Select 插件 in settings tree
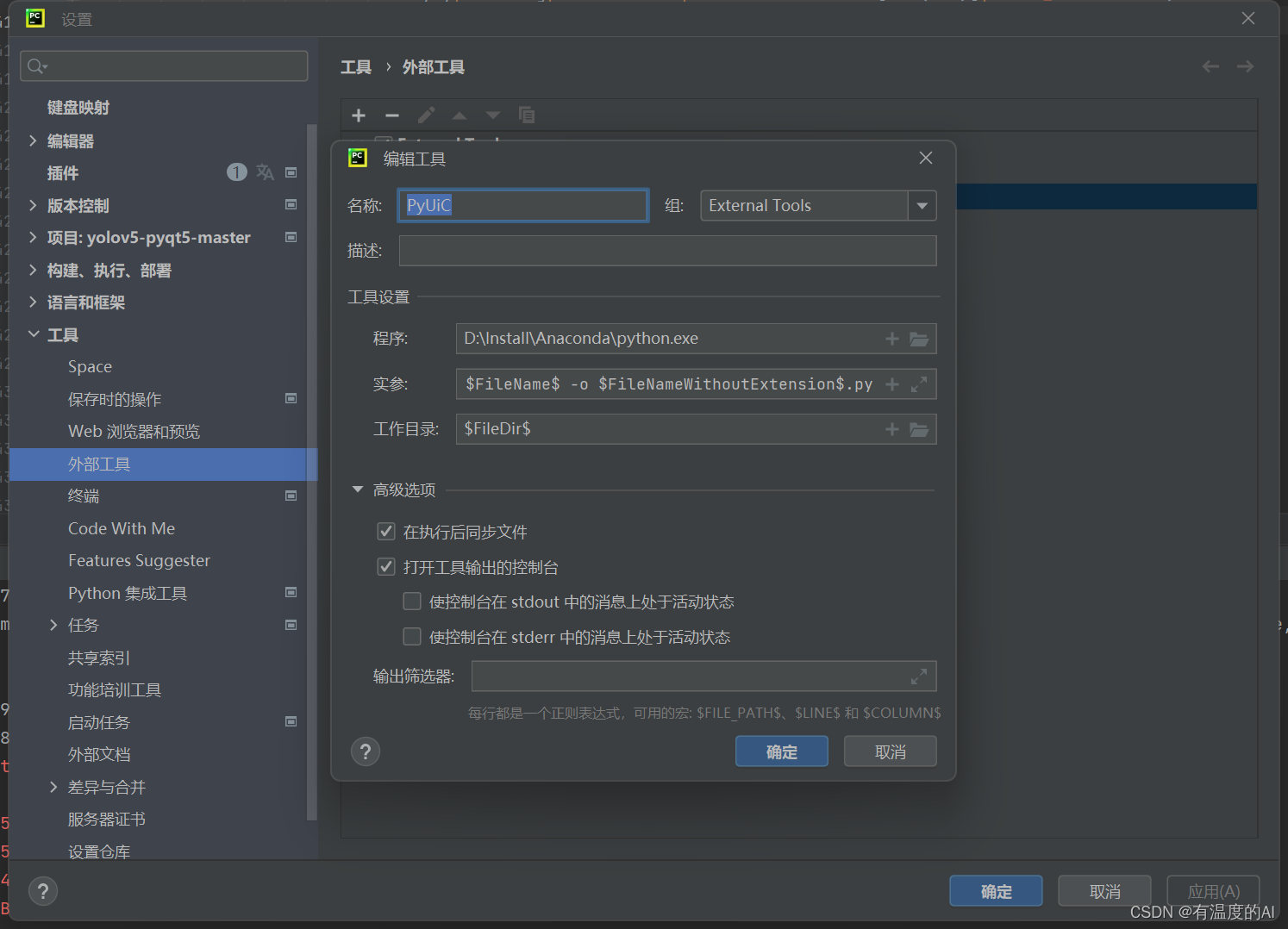The height and width of the screenshot is (929, 1288). pyautogui.click(x=63, y=173)
